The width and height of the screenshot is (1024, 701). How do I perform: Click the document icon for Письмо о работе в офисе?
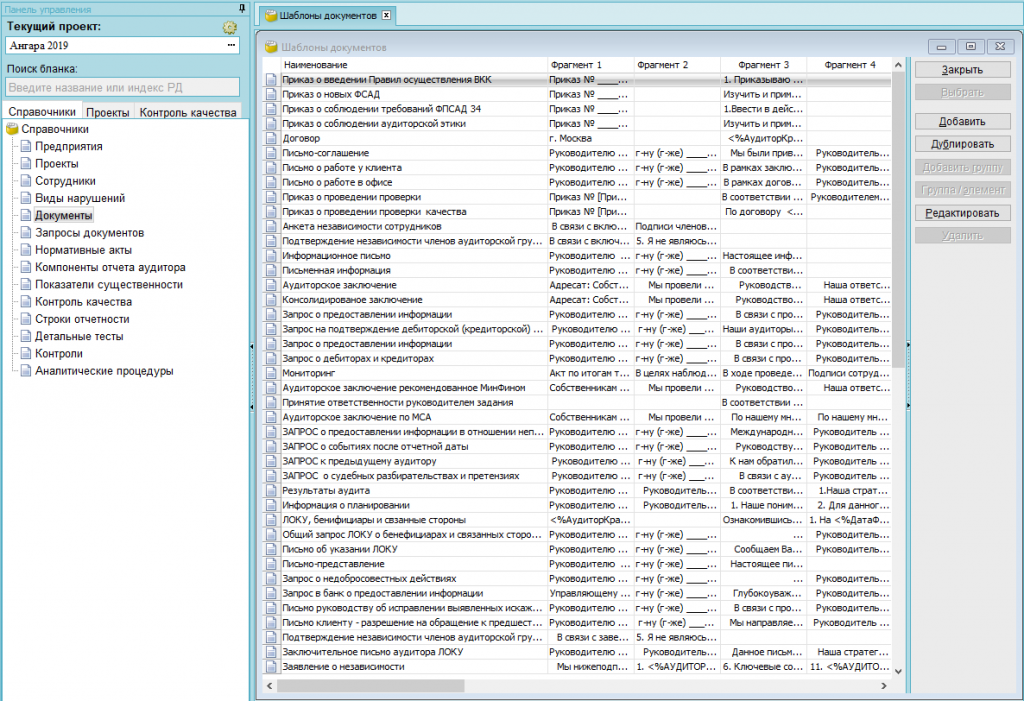pyautogui.click(x=271, y=182)
